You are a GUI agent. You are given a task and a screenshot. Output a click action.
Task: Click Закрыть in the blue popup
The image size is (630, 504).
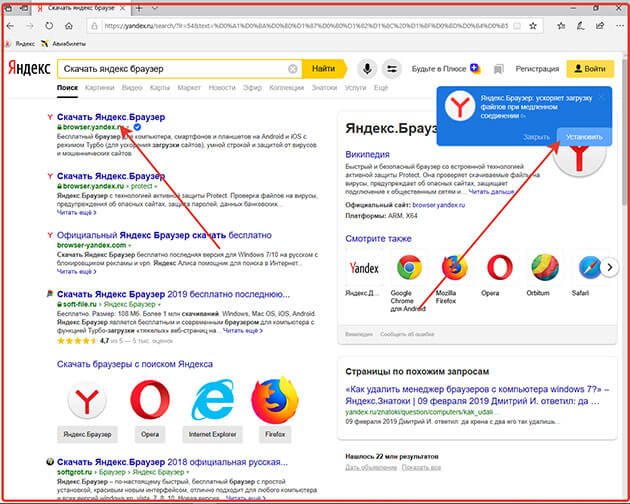click(x=536, y=137)
